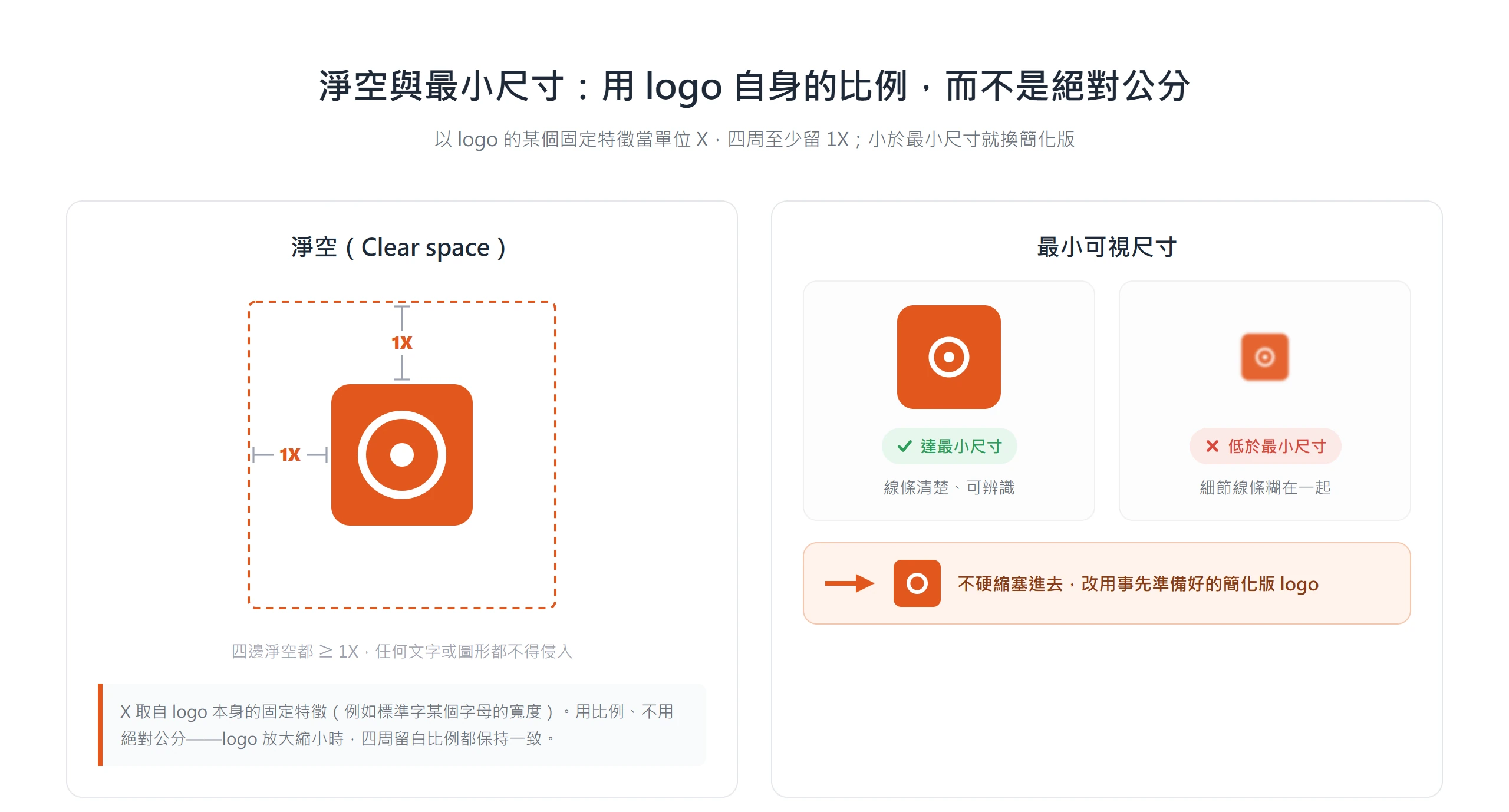
Task: Click the caption 細節線條糊在一起
Action: (1265, 487)
